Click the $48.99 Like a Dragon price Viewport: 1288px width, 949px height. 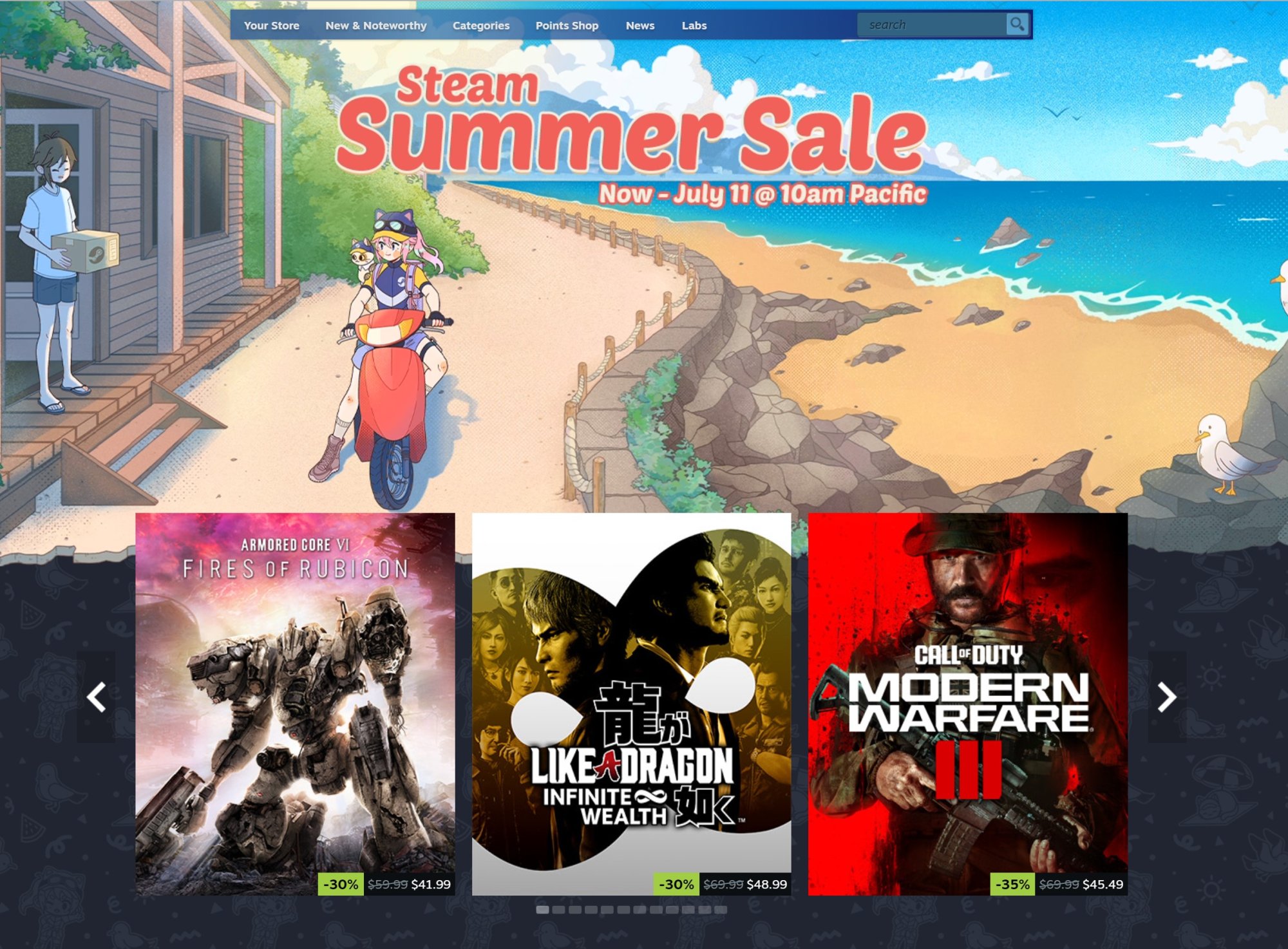pos(766,884)
